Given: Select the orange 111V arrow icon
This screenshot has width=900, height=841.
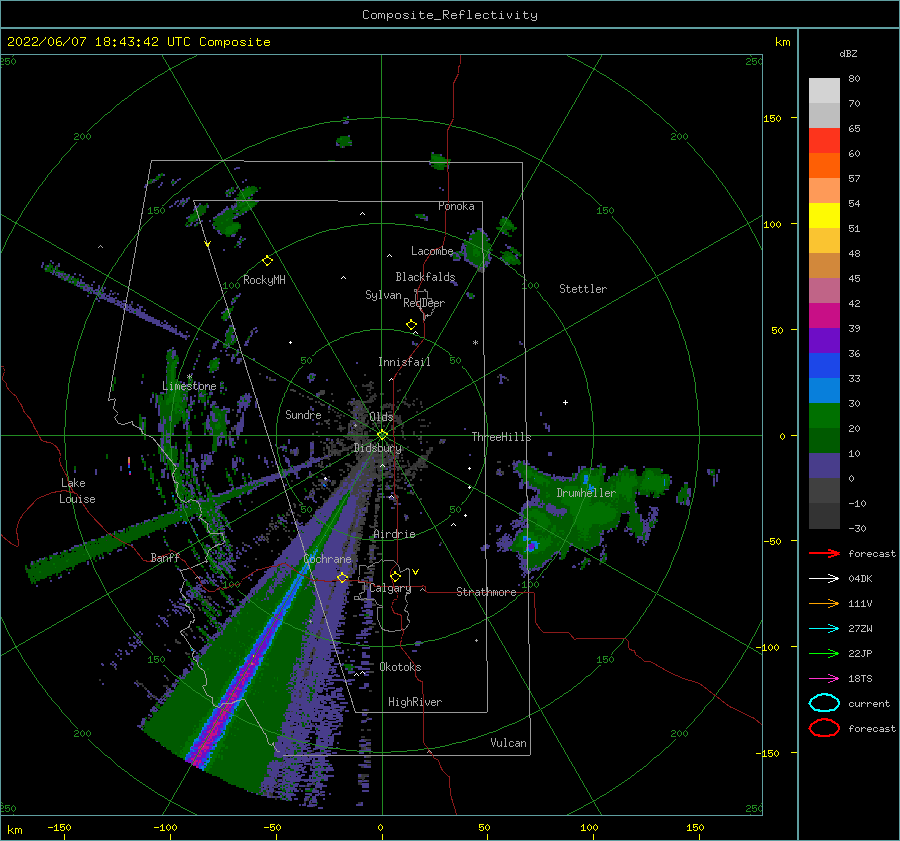Looking at the screenshot, I should pyautogui.click(x=824, y=603).
